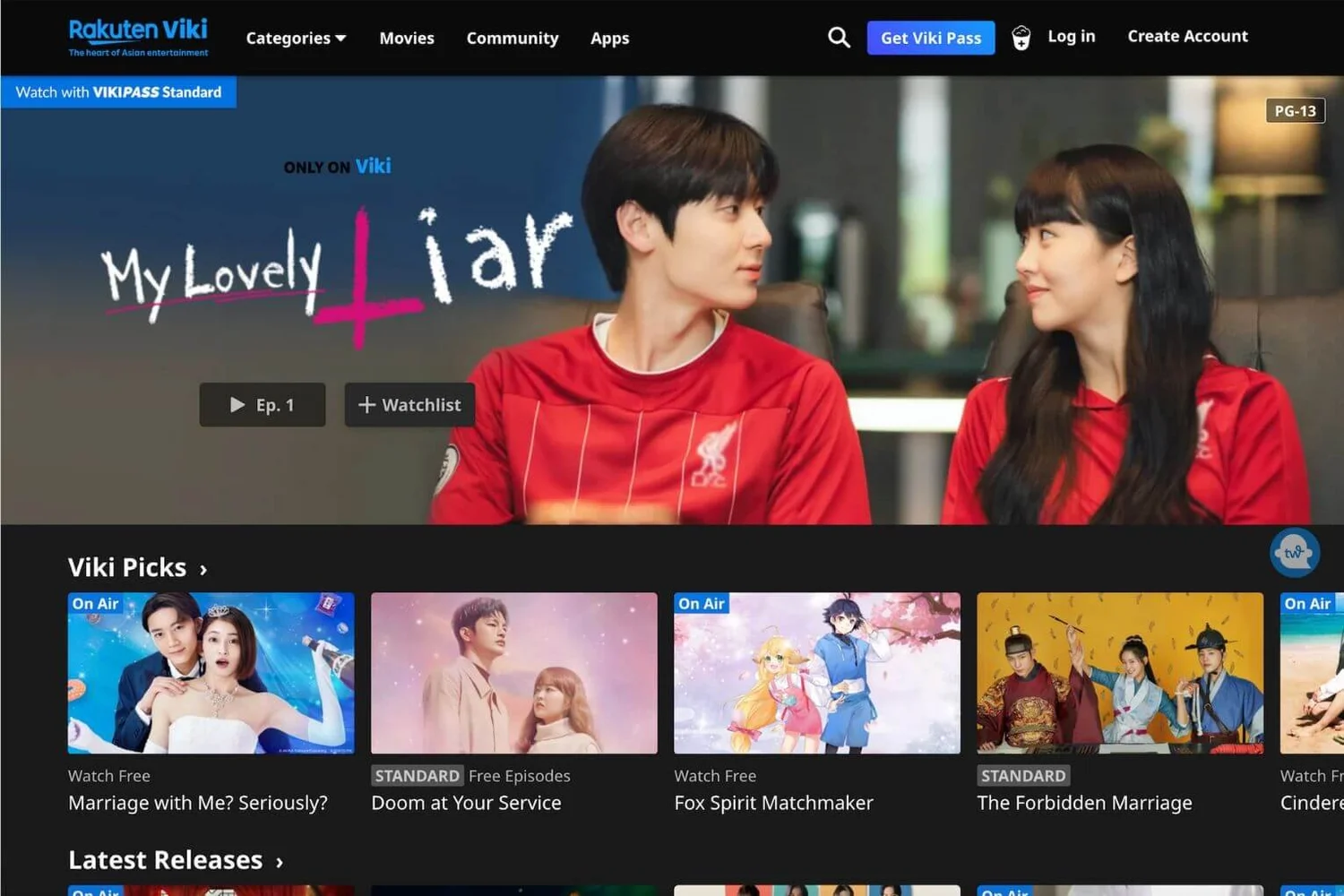Image resolution: width=1344 pixels, height=896 pixels.
Task: Click the Watch with VIKIPASS Standard banner
Action: 118,92
